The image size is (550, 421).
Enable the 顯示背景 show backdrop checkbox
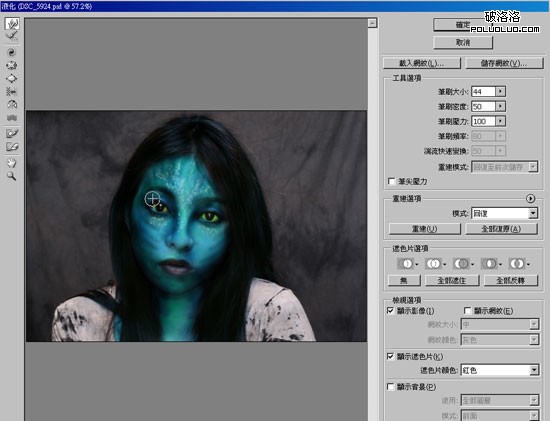point(390,387)
